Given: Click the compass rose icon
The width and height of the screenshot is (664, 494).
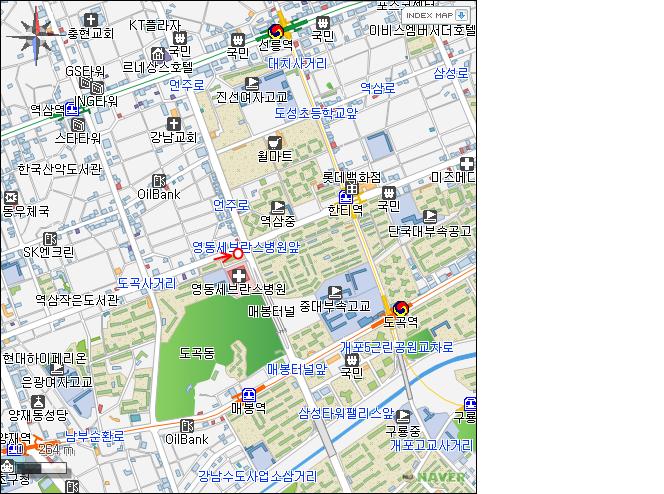Looking at the screenshot, I should coord(33,29).
